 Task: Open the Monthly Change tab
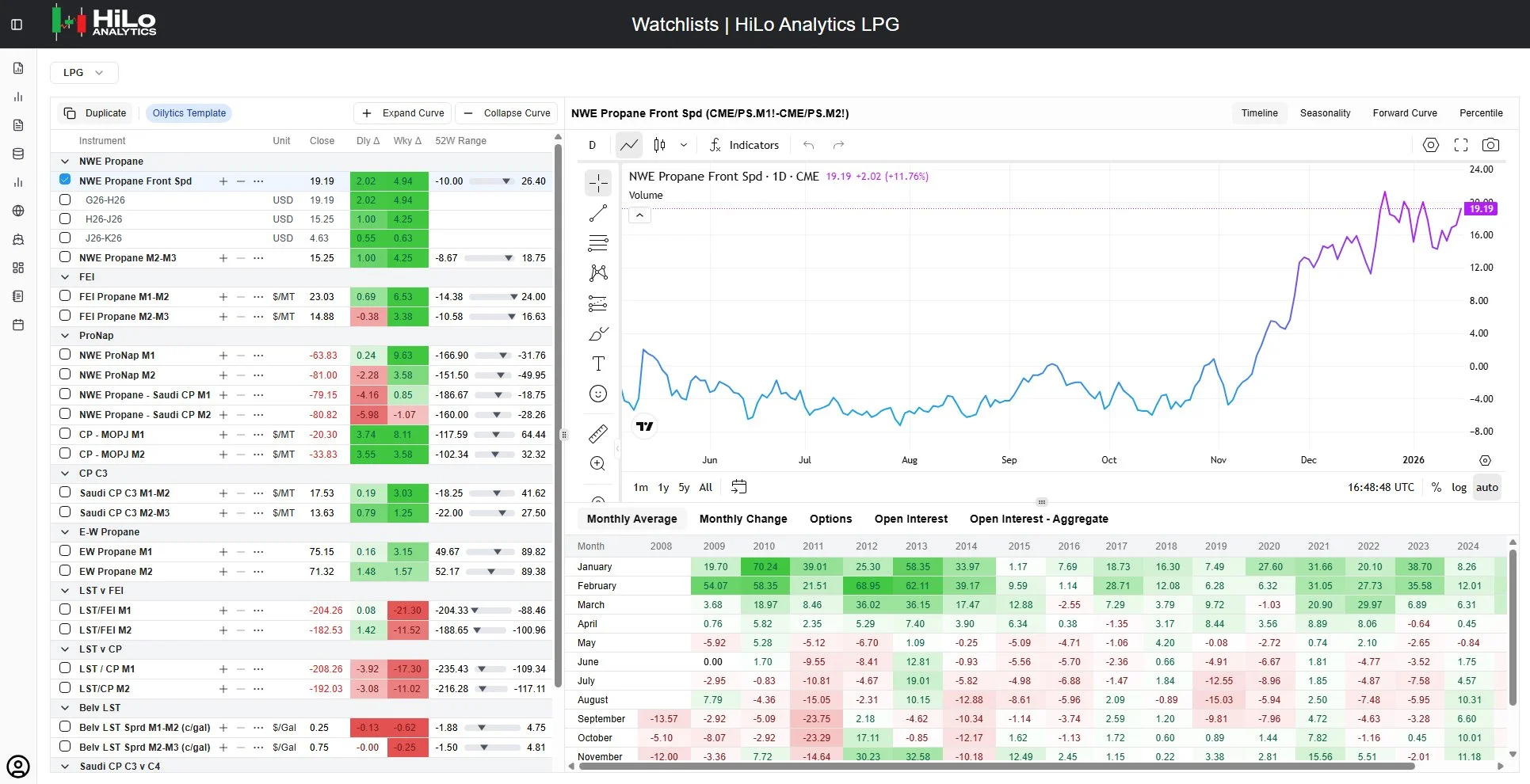coord(743,519)
